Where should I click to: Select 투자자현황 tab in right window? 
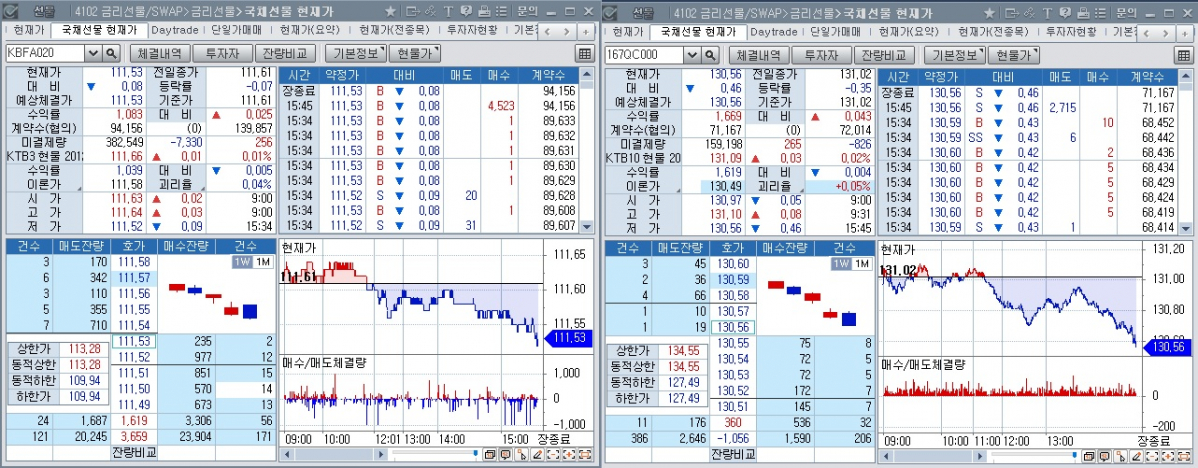point(1070,31)
